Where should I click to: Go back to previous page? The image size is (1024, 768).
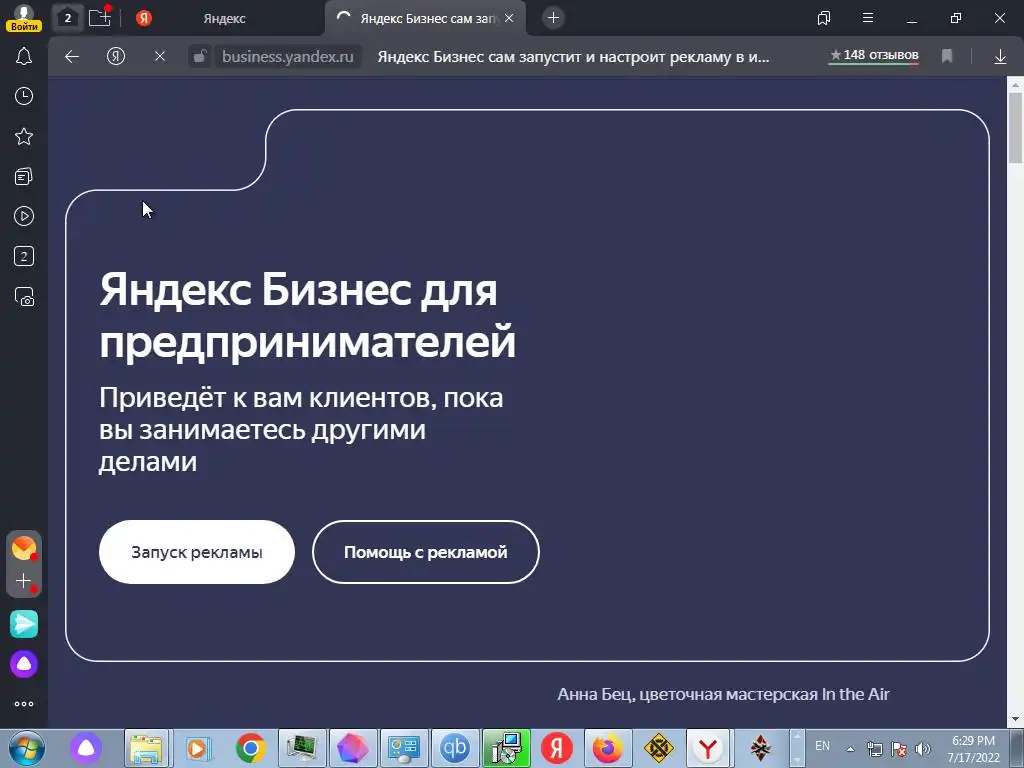(72, 57)
